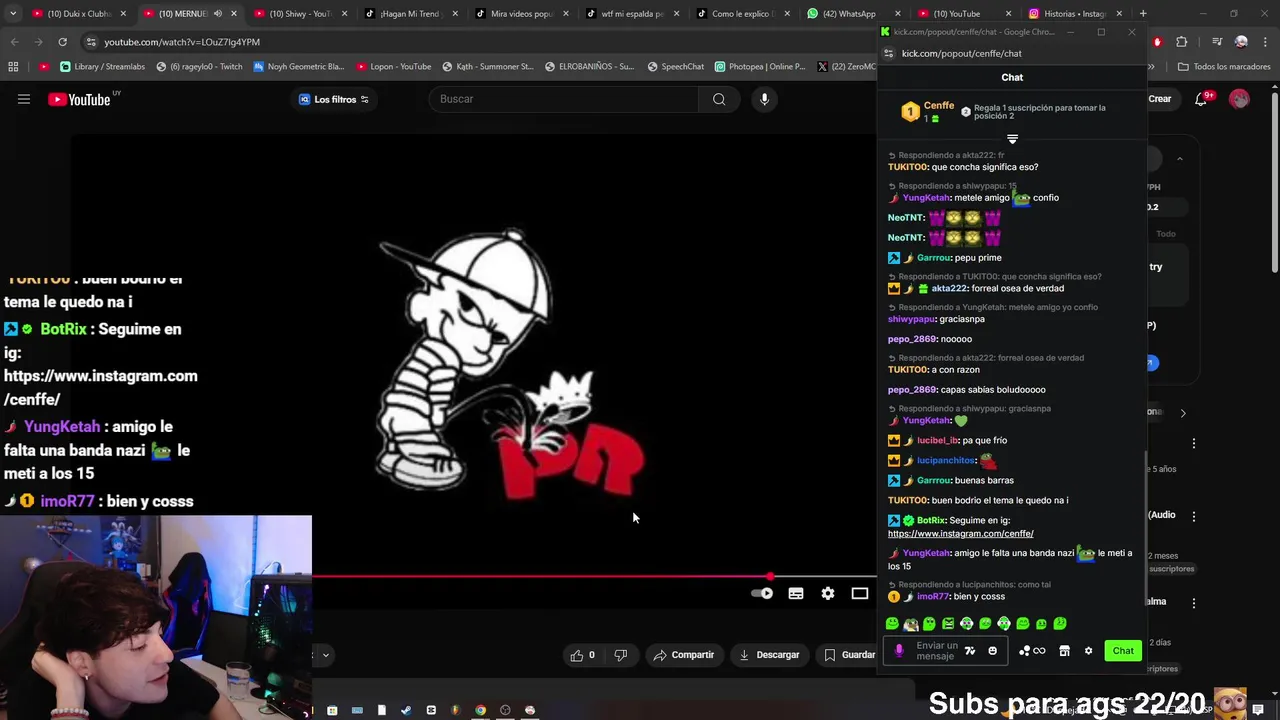
Task: Click the green Chat send button
Action: pos(1123,651)
